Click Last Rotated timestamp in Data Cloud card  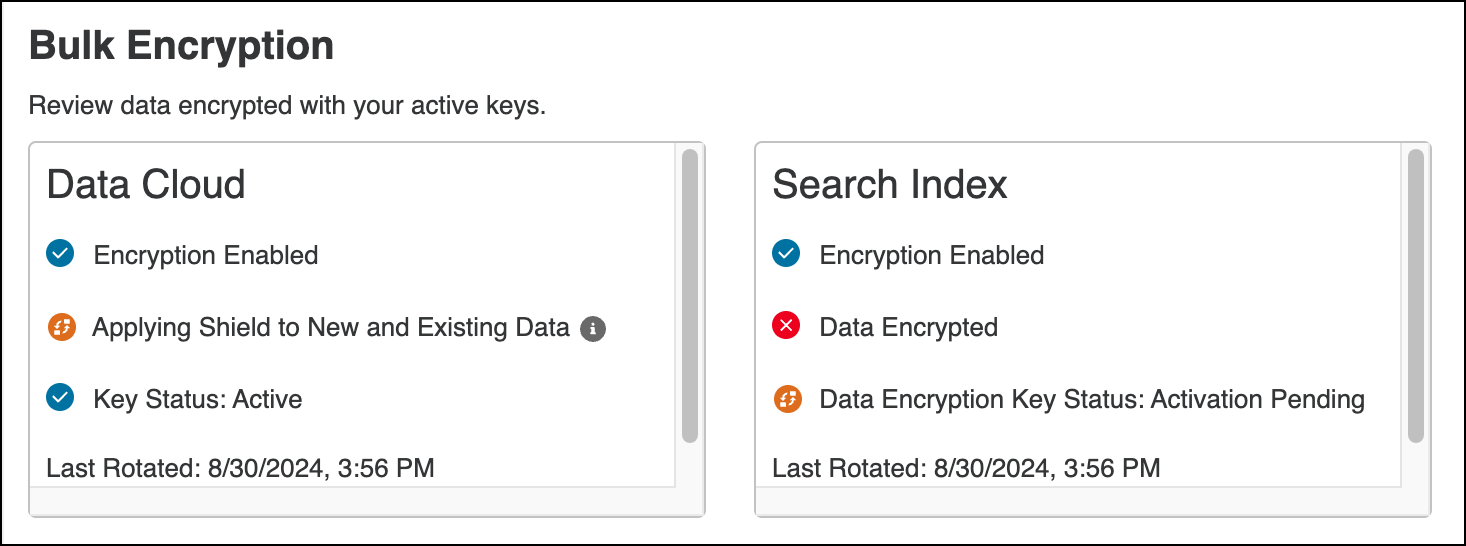point(241,467)
